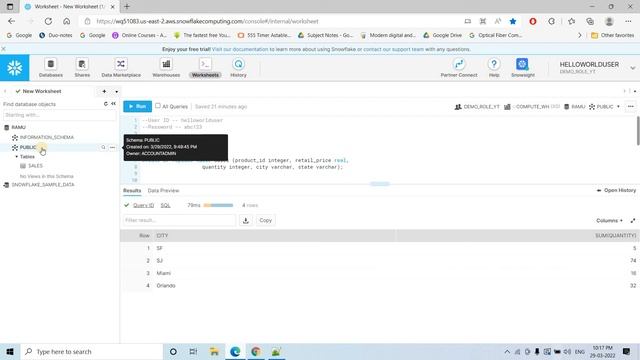Click the query duration bar
The width and height of the screenshot is (640, 360).
point(218,205)
